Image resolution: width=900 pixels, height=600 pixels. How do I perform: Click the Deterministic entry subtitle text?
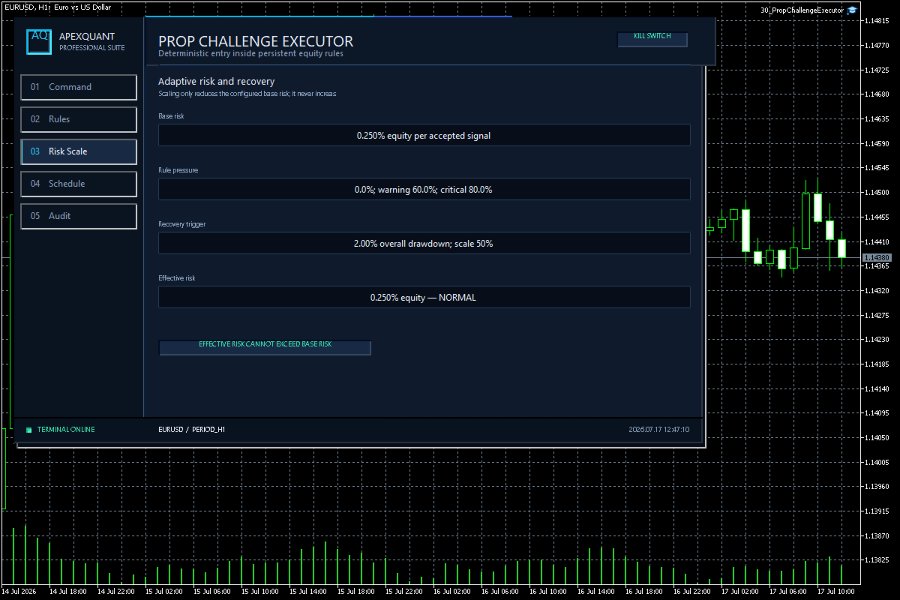pyautogui.click(x=251, y=53)
